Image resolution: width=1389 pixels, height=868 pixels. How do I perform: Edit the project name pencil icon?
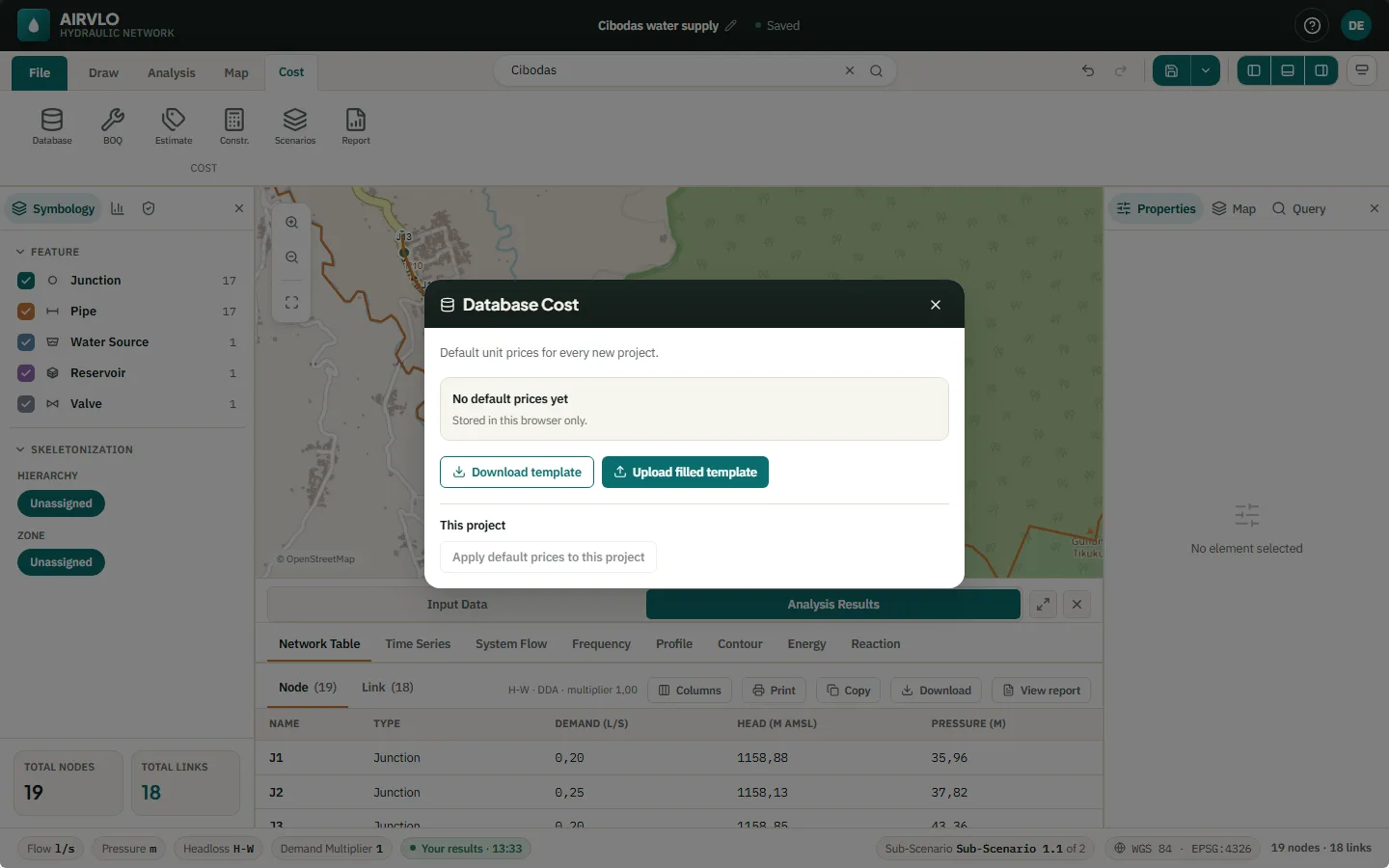click(x=730, y=26)
